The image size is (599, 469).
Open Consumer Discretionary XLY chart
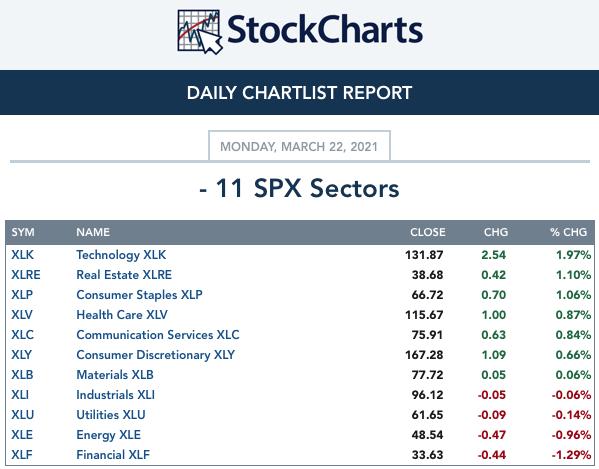point(155,355)
